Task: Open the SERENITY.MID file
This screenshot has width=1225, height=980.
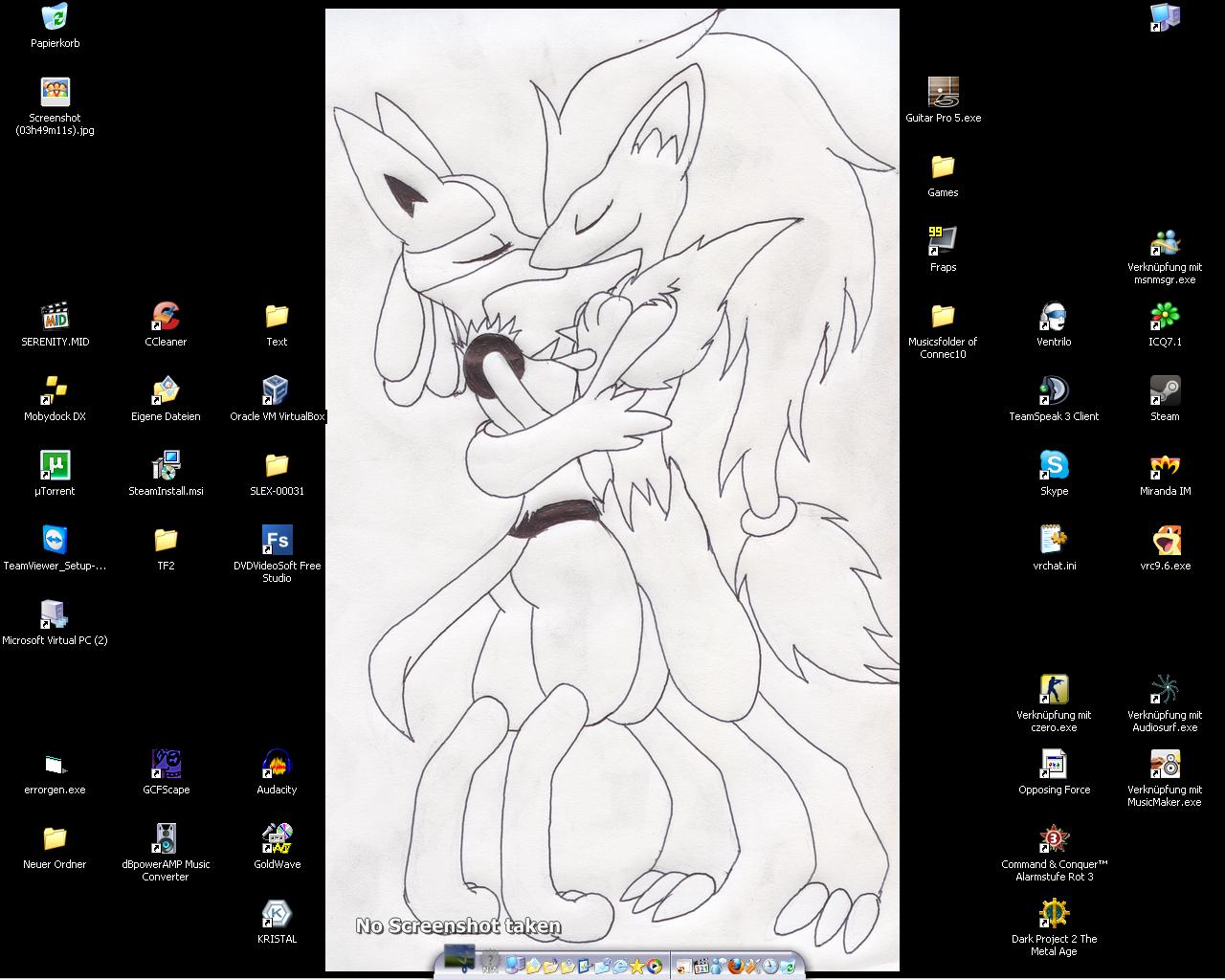Action: pyautogui.click(x=55, y=316)
